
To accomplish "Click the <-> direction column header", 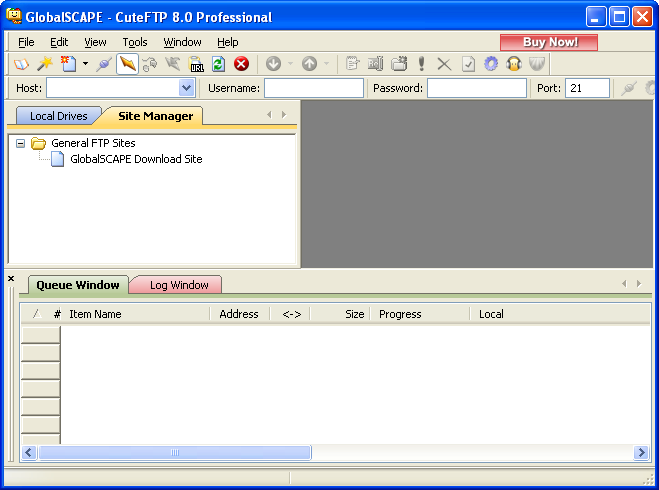I will click(x=291, y=314).
